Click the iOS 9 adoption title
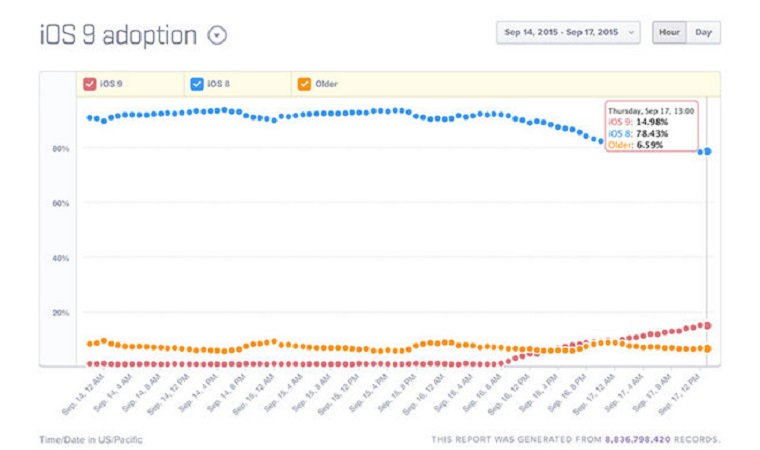The width and height of the screenshot is (760, 450). point(117,36)
